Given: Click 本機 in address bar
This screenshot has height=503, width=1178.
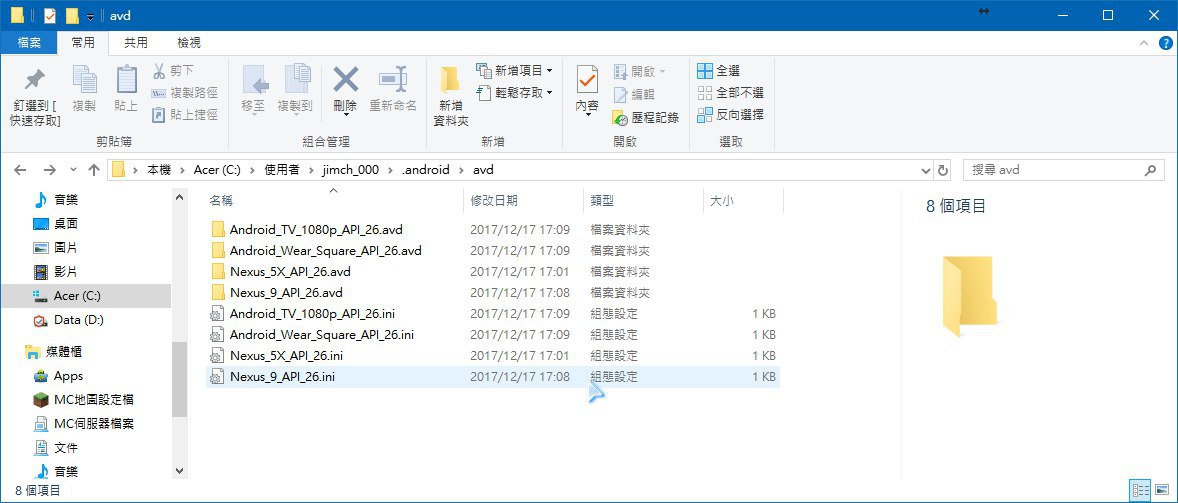Looking at the screenshot, I should point(159,170).
